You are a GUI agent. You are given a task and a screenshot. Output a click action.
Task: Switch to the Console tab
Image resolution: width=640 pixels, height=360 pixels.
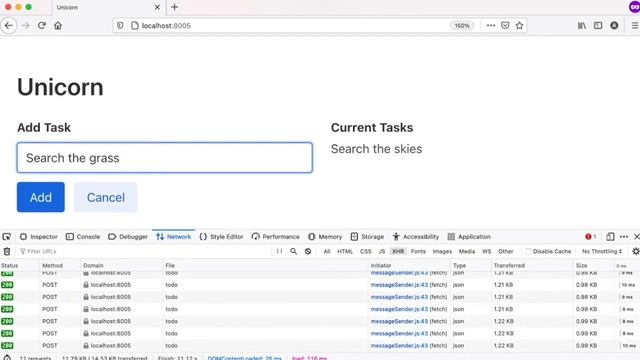[83, 237]
